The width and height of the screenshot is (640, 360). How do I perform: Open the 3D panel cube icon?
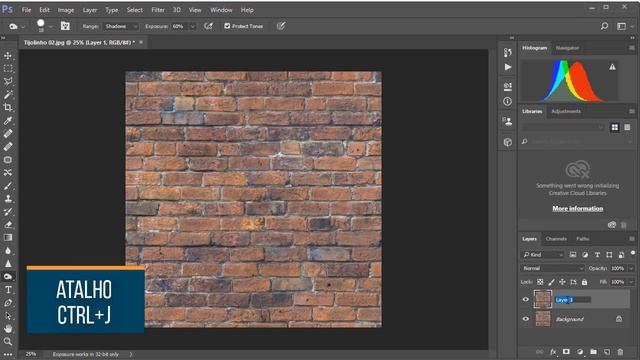(507, 142)
